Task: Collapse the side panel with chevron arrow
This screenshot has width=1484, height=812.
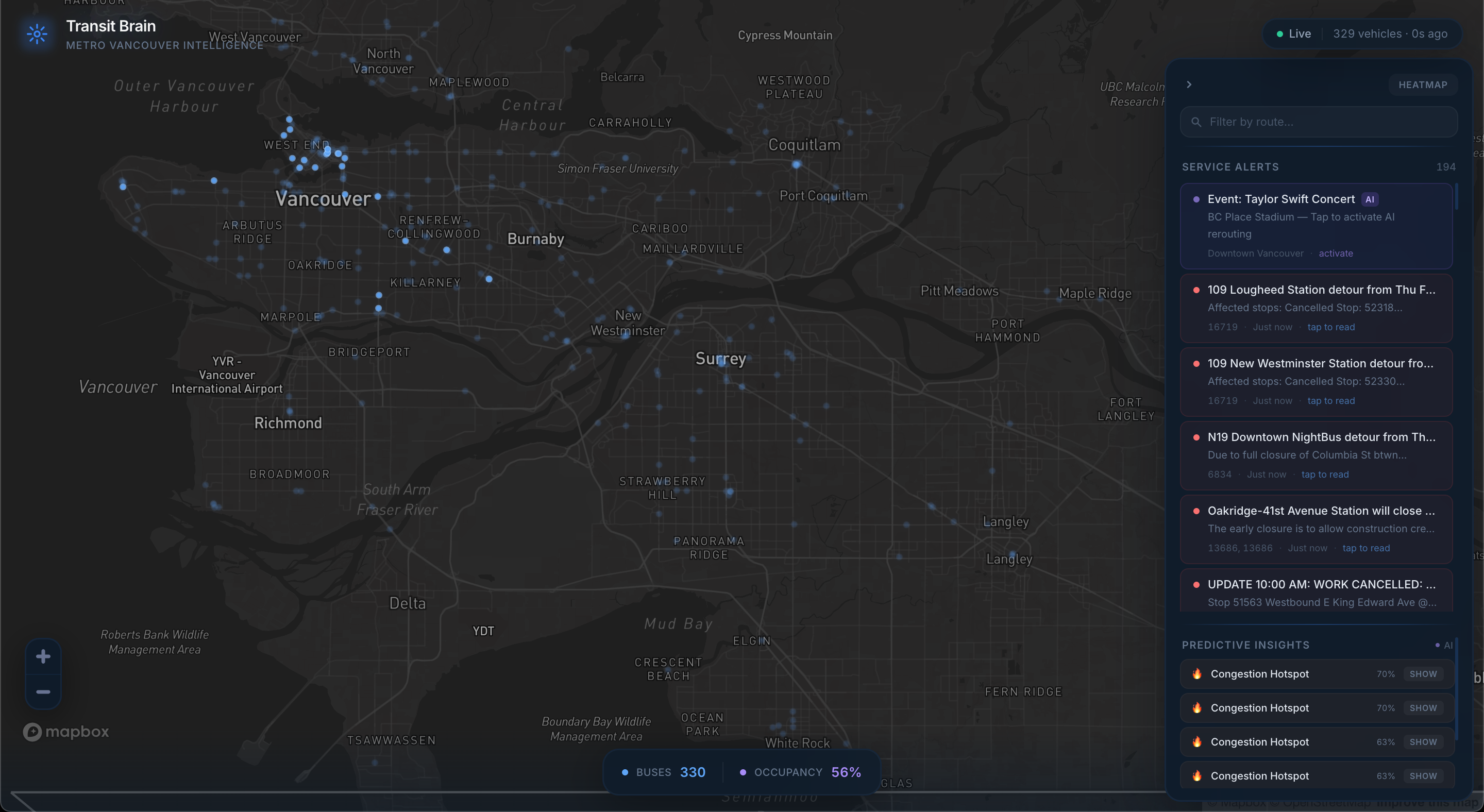Action: [x=1189, y=84]
